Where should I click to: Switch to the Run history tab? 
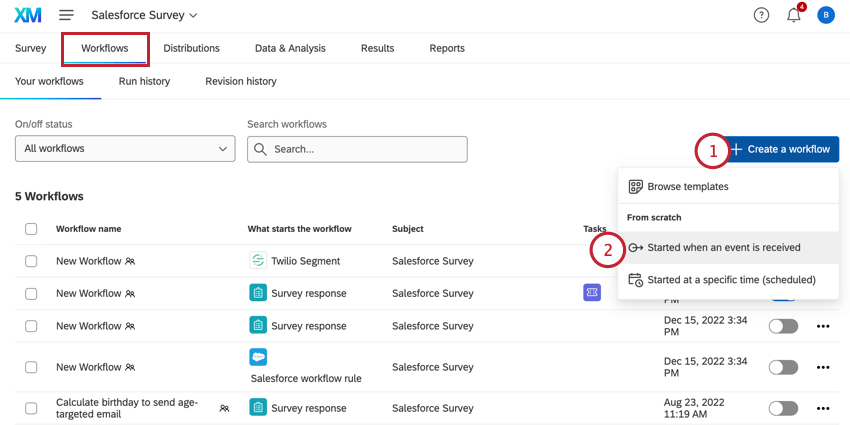click(x=144, y=81)
